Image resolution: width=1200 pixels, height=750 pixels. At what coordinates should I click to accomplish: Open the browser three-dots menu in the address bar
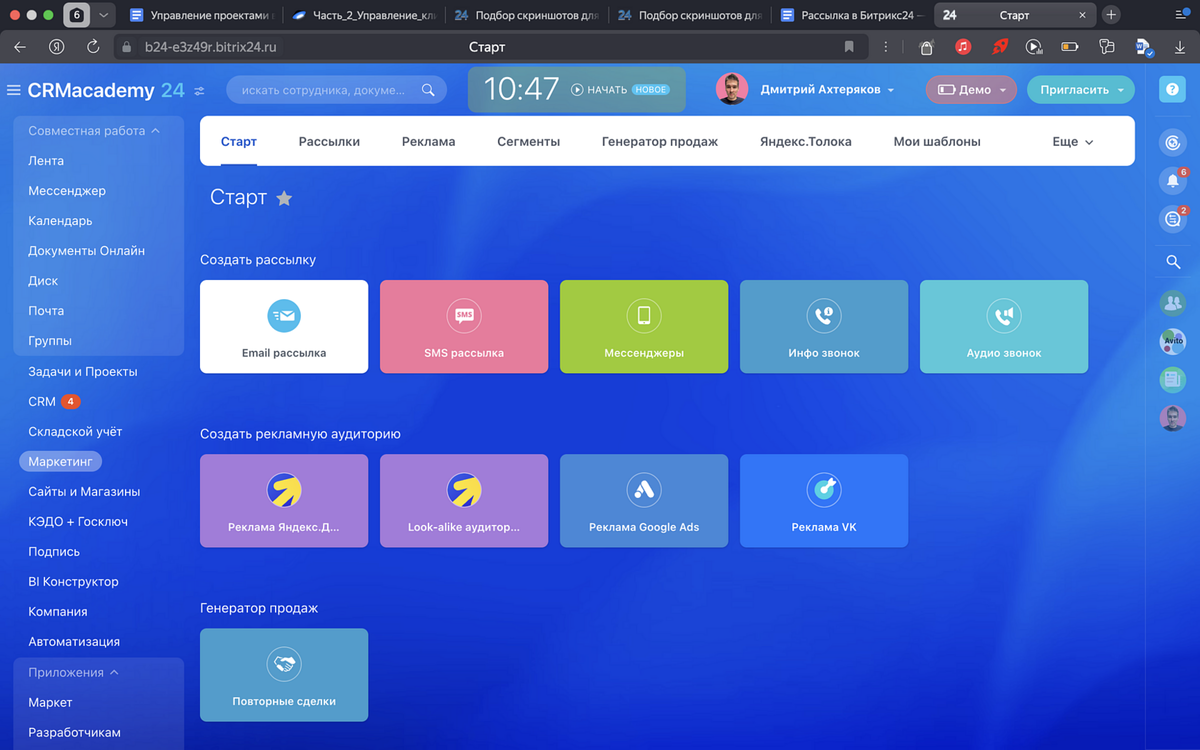pos(885,47)
